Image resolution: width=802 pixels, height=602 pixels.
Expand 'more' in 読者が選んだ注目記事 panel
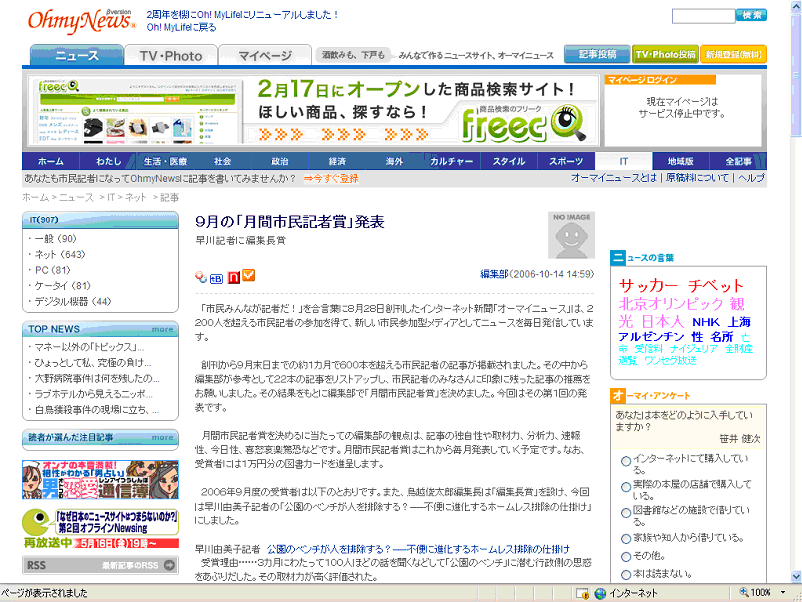point(163,436)
